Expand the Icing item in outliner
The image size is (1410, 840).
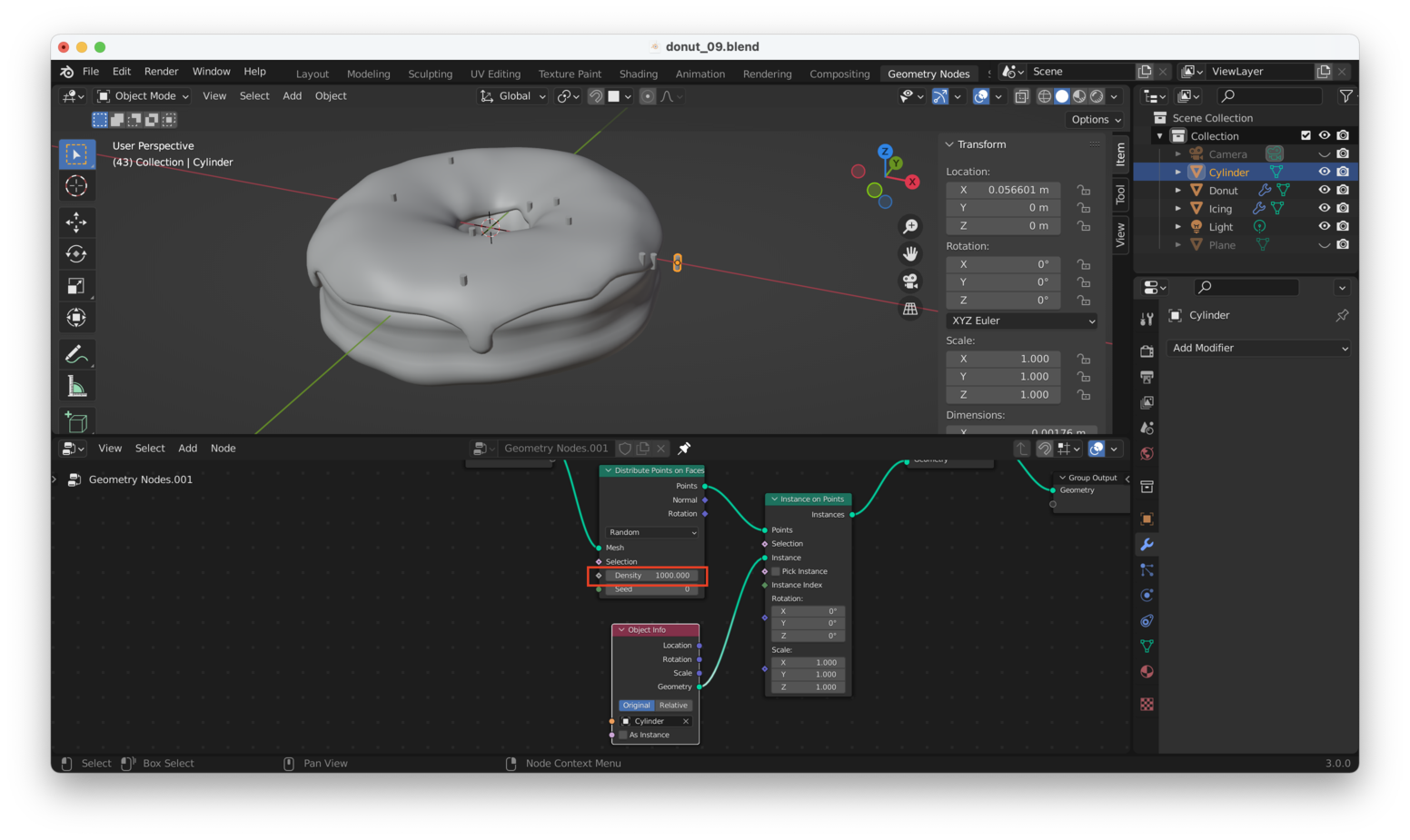coord(1178,209)
